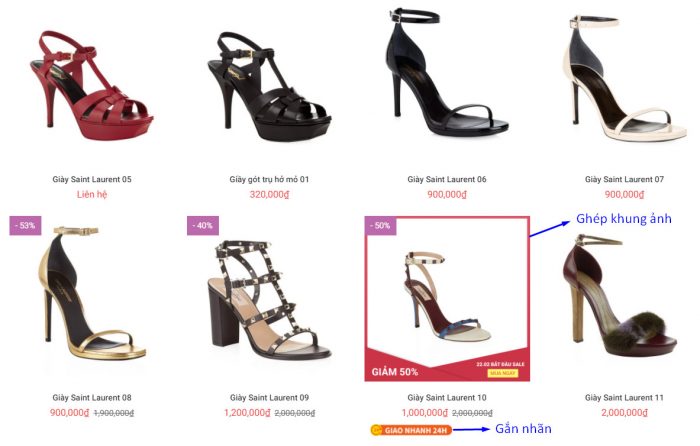
Task: Open the gold Saint Laurent 08 sandal image
Action: point(92,293)
